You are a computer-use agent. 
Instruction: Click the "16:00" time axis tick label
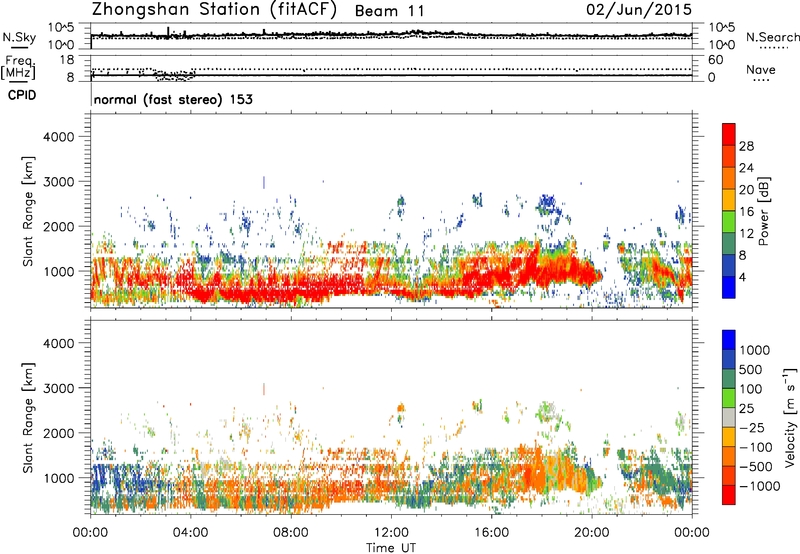491,533
